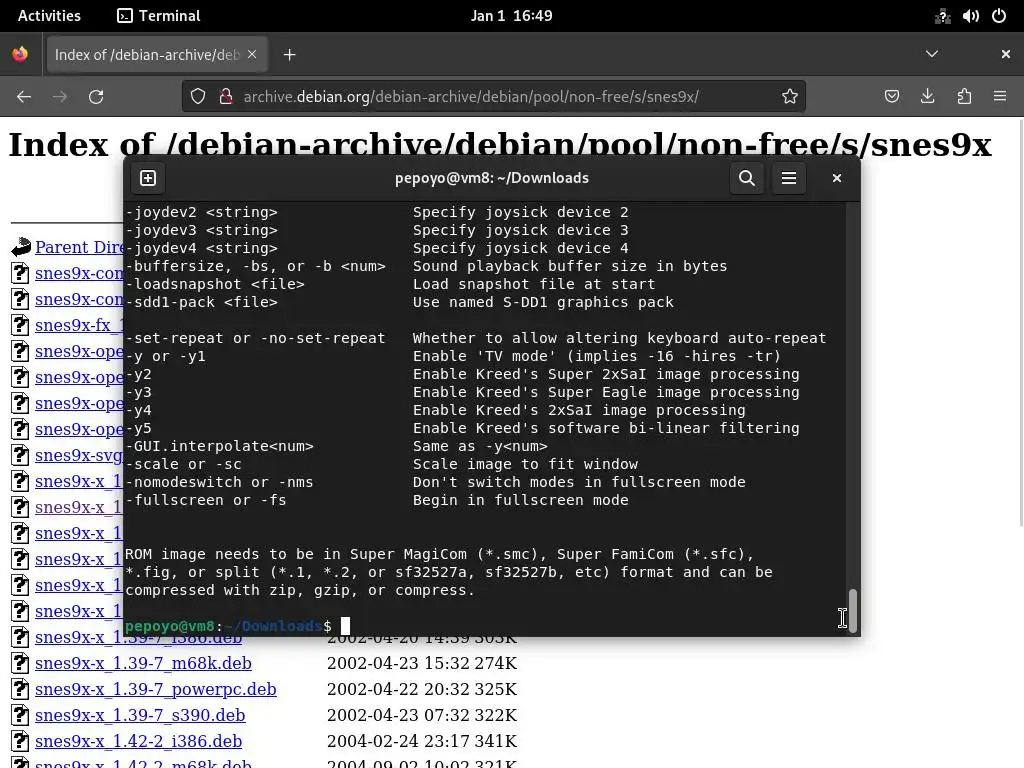Screen dimensions: 1024x768
Task: Click the Parent Directory back-arrow icon
Action: click(x=21, y=246)
